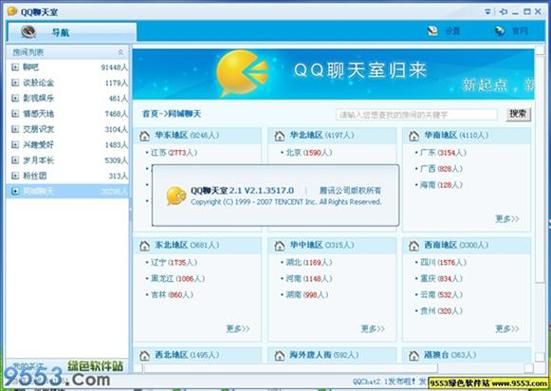
Task: Click the 搜索 search button
Action: (518, 114)
